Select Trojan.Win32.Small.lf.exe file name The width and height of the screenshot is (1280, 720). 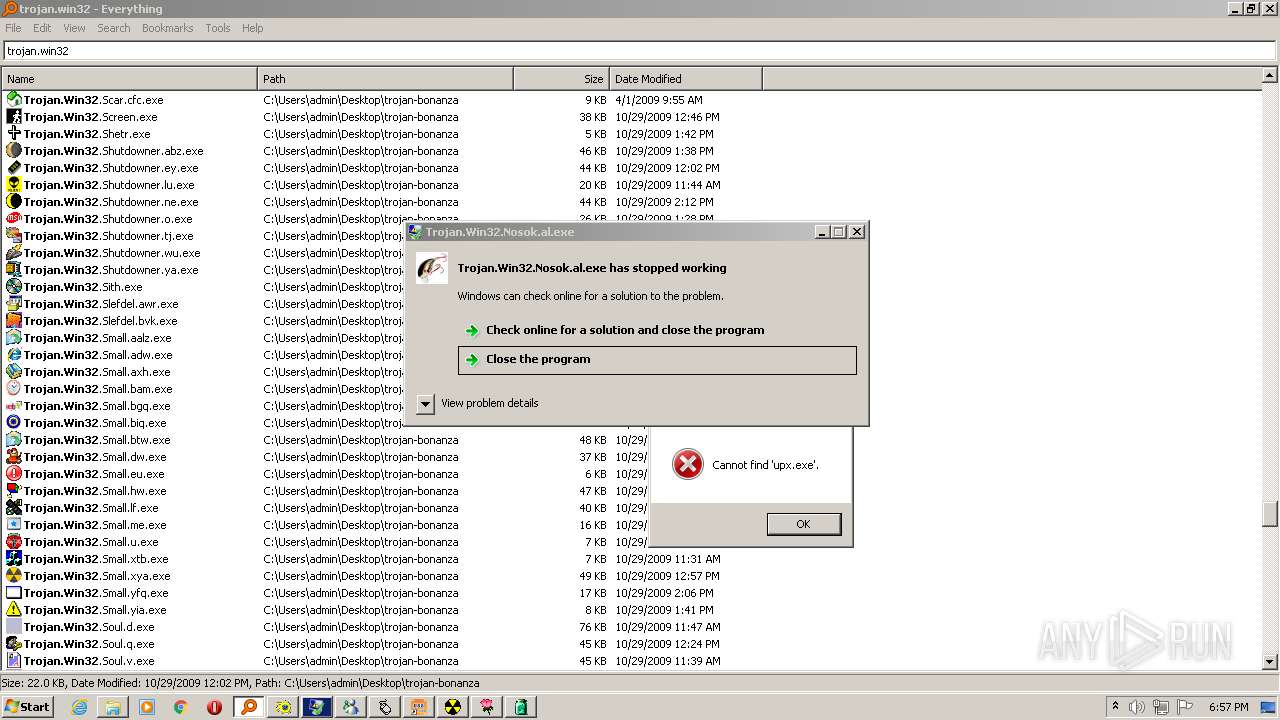(91, 508)
